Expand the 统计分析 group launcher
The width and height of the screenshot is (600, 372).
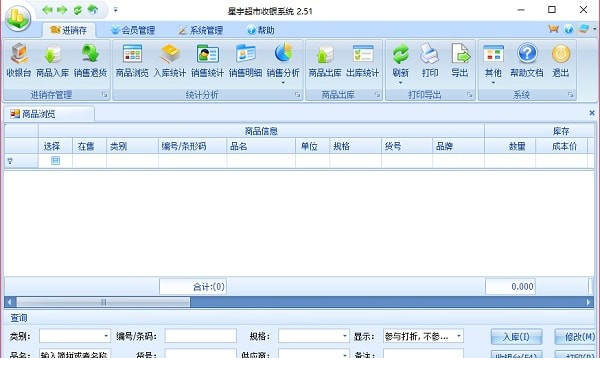point(297,95)
